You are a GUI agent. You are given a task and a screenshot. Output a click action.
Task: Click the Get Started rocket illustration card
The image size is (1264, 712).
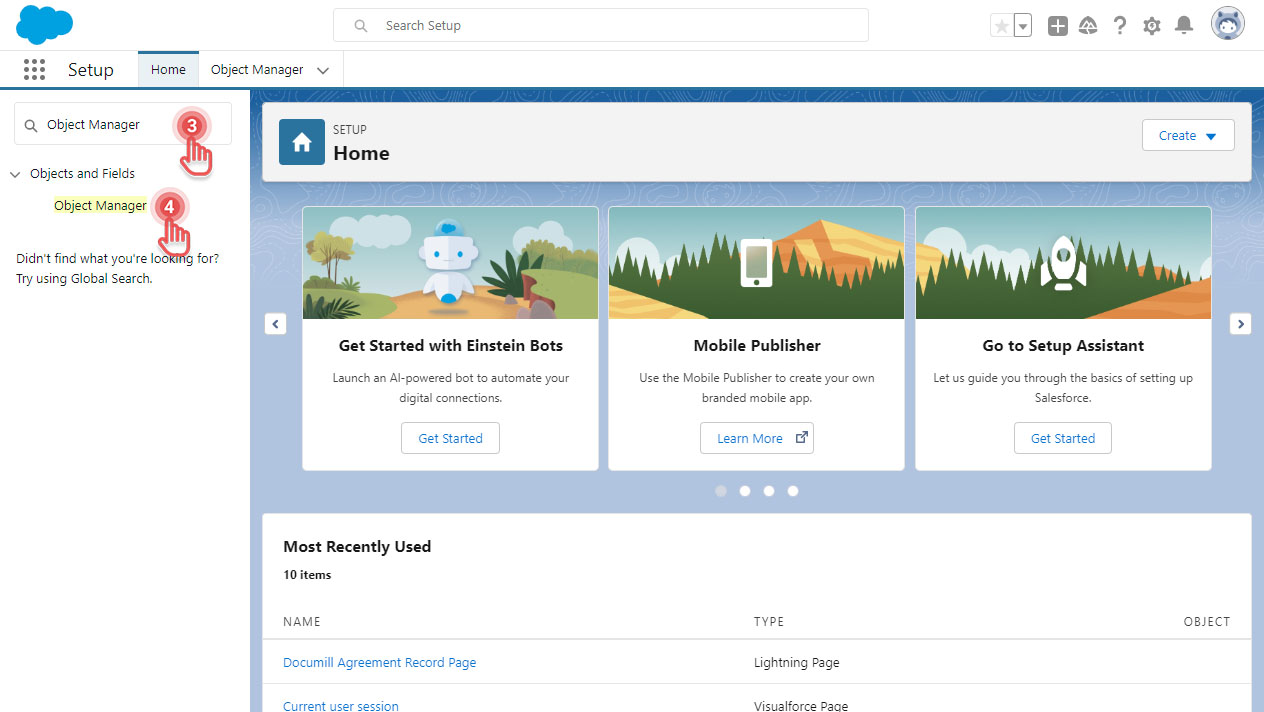(x=1062, y=262)
